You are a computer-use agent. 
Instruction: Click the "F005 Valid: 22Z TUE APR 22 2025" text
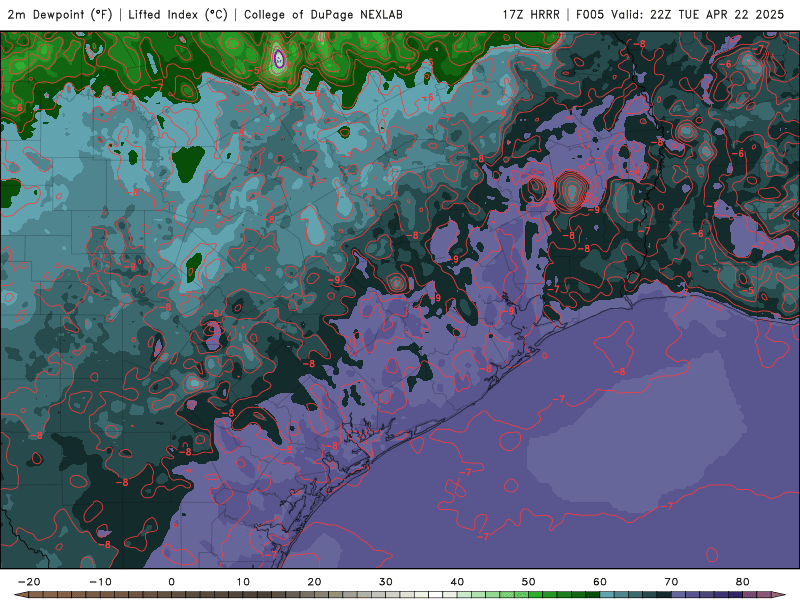point(680,15)
